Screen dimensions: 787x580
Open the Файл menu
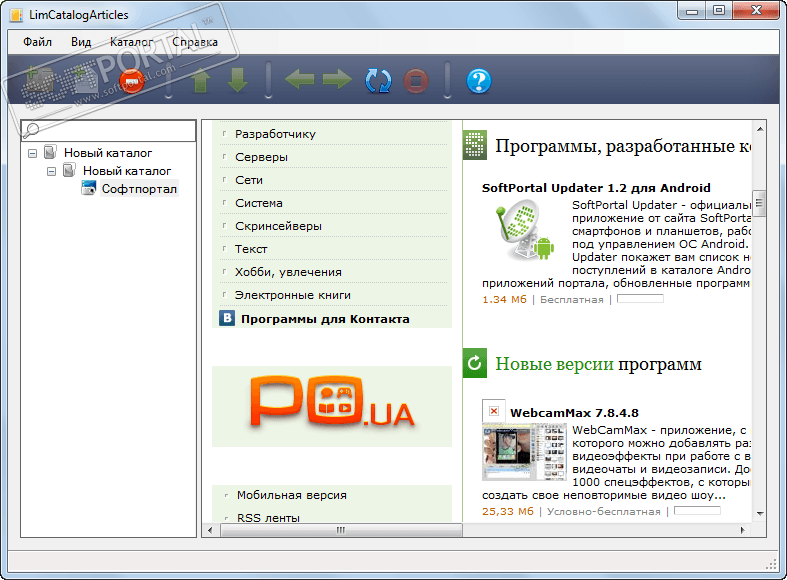pos(37,42)
